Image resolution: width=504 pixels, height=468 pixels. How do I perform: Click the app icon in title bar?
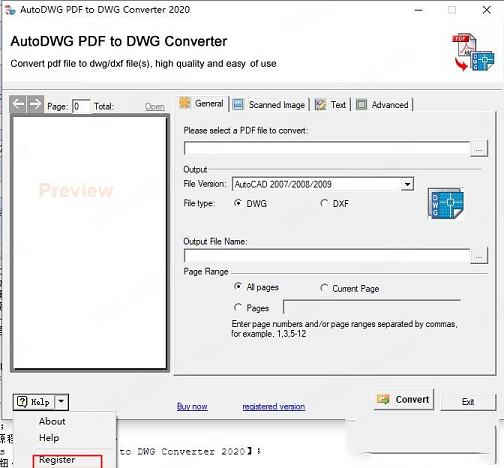coord(10,10)
